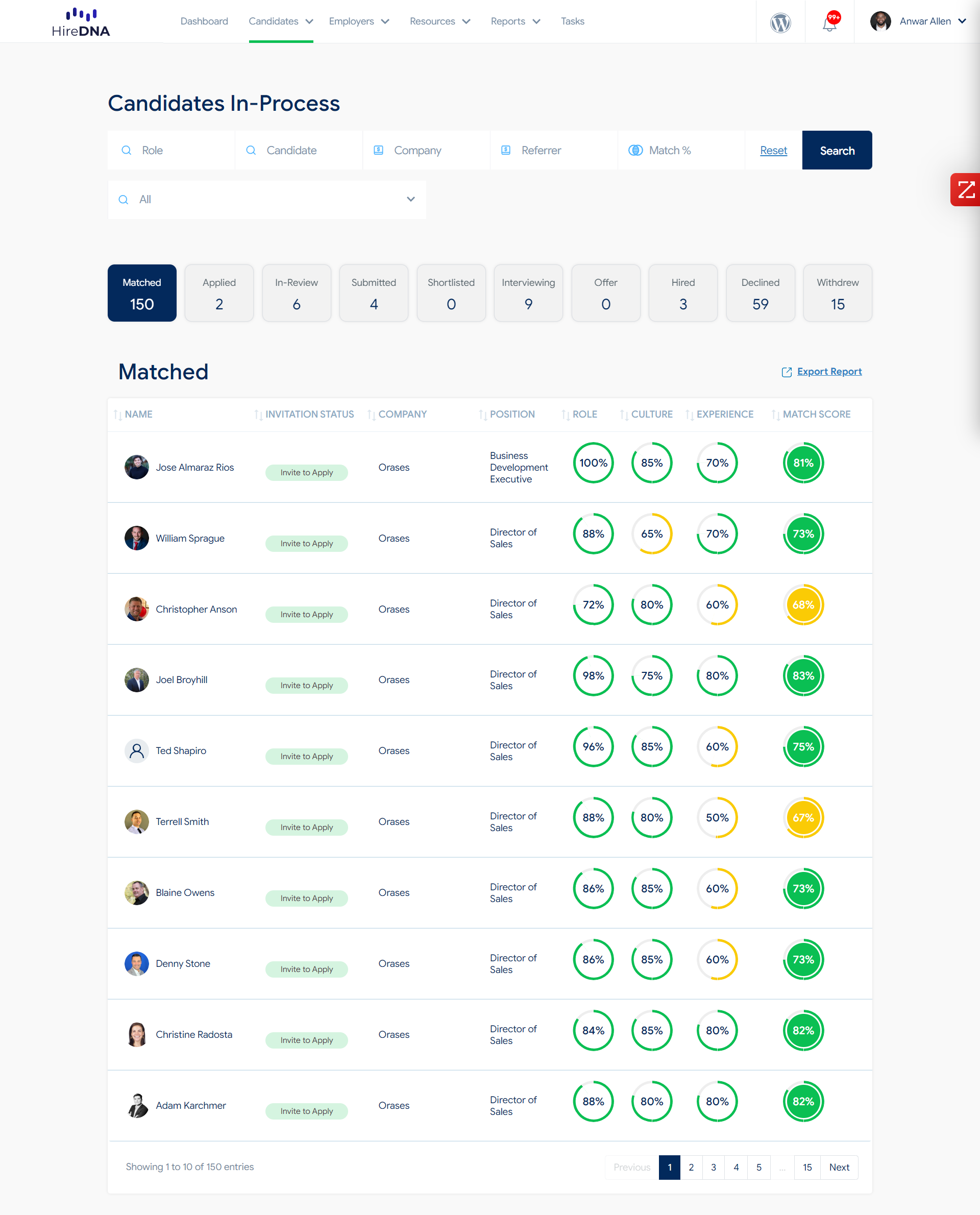Image resolution: width=980 pixels, height=1215 pixels.
Task: Select the Declined status tab
Action: click(x=760, y=293)
